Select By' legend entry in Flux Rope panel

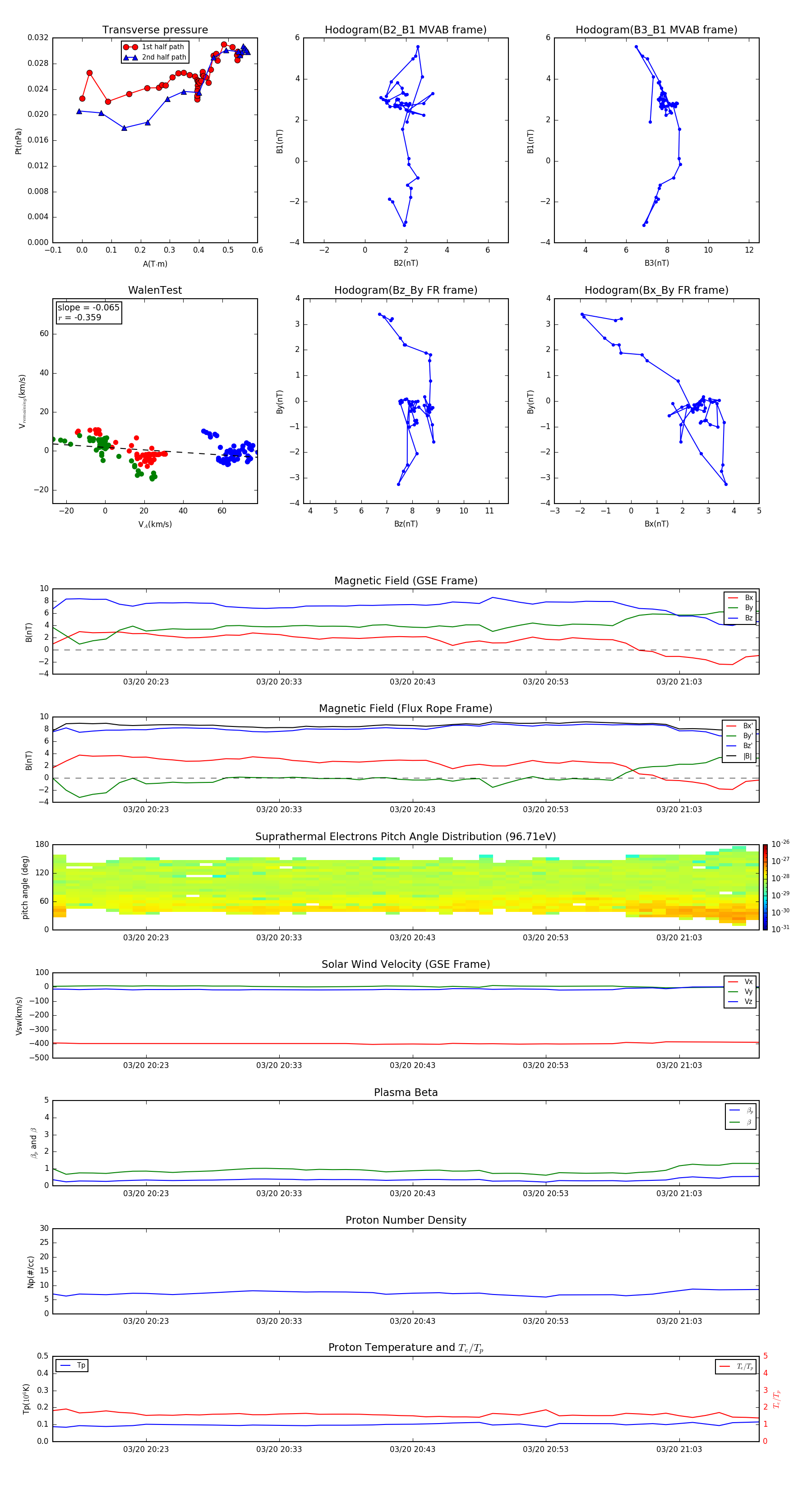pos(740,736)
